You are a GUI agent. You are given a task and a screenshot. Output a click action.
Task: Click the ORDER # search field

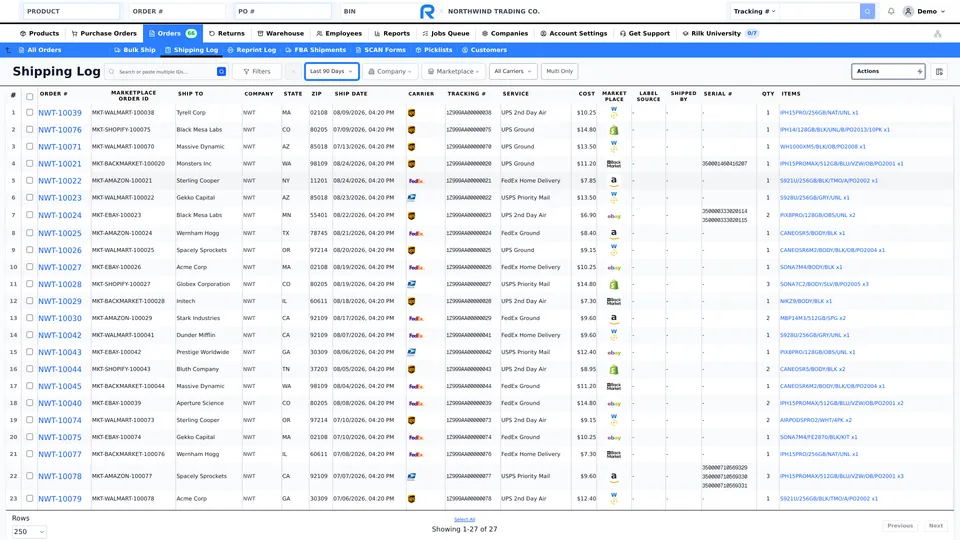[x=177, y=11]
